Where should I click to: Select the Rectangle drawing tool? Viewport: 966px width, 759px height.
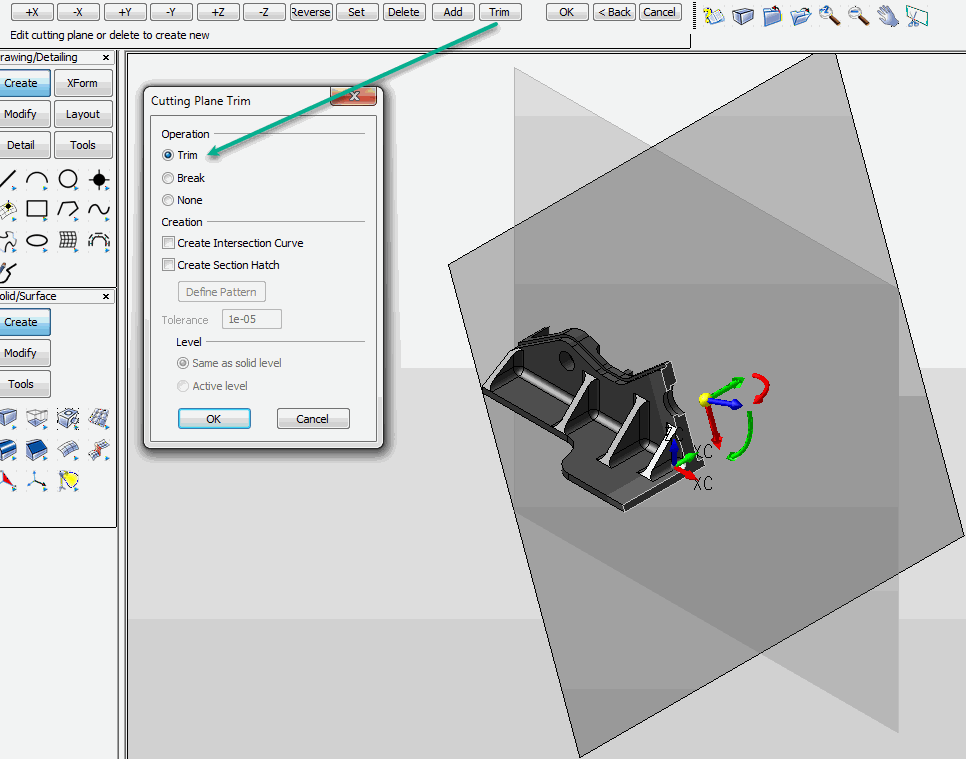[x=37, y=209]
